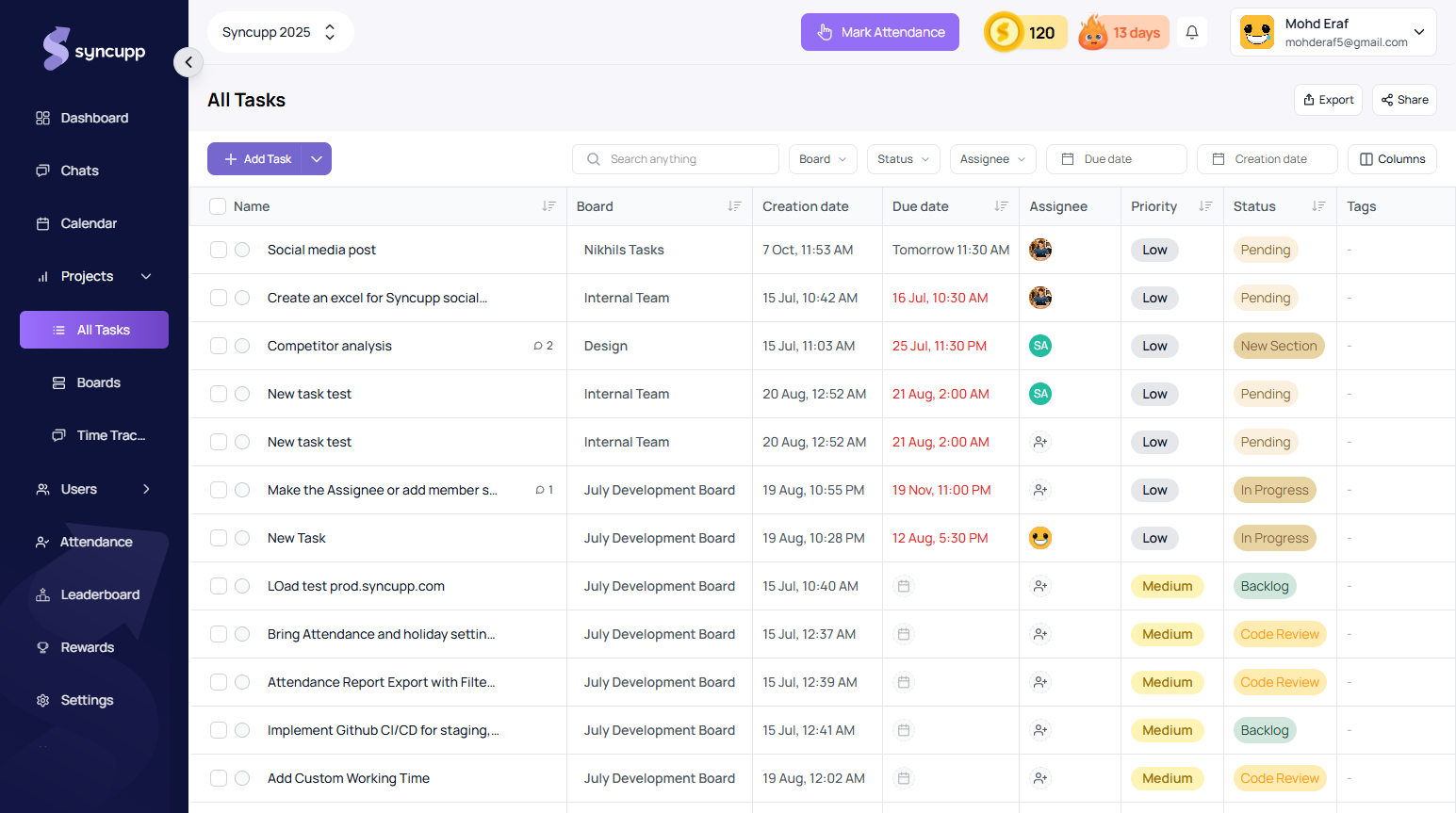Screen dimensions: 1456x813
Task: Click the Share button
Action: coord(1404,100)
